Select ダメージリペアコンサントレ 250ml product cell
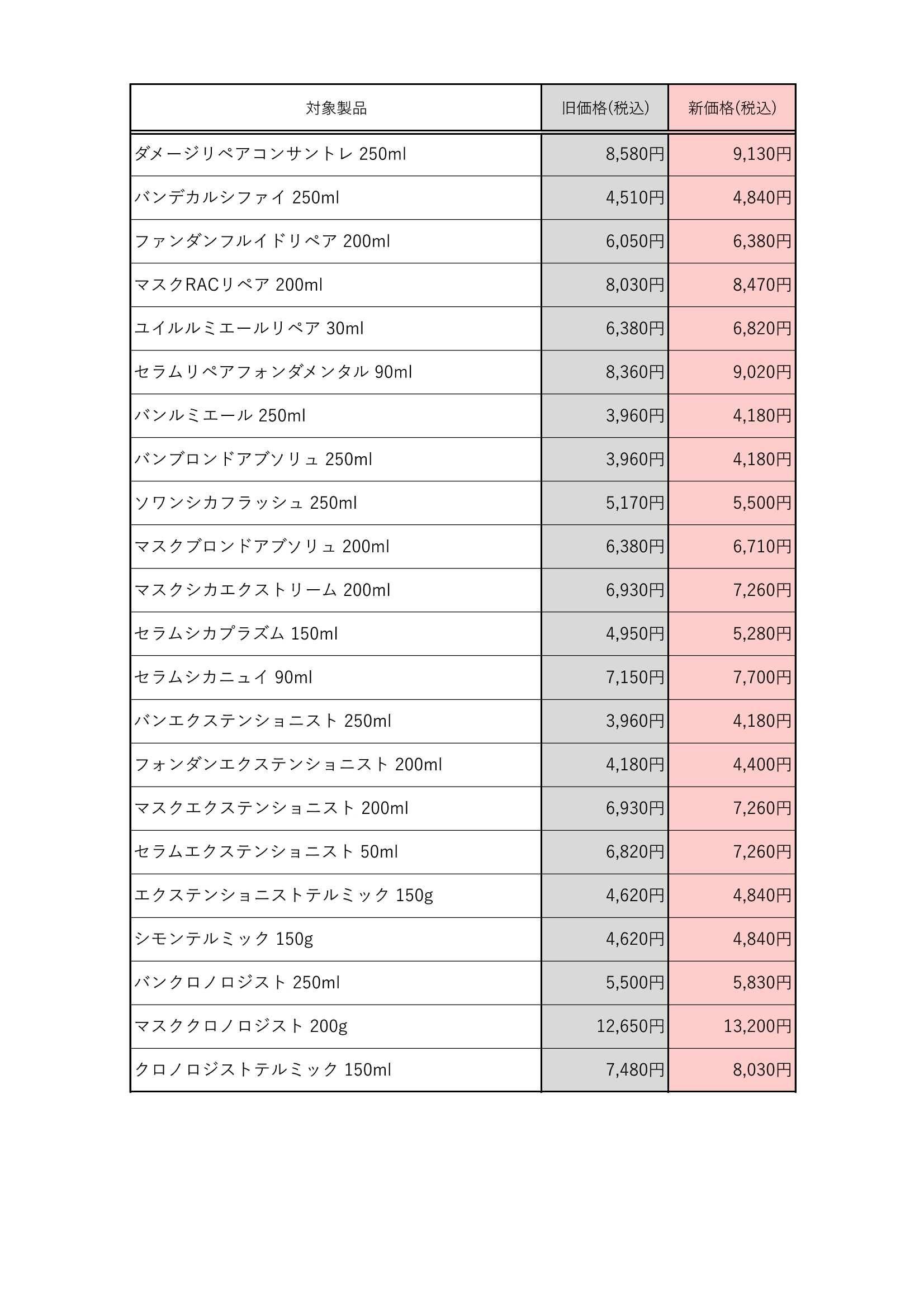Screen dimensions: 924x1307 (336, 154)
